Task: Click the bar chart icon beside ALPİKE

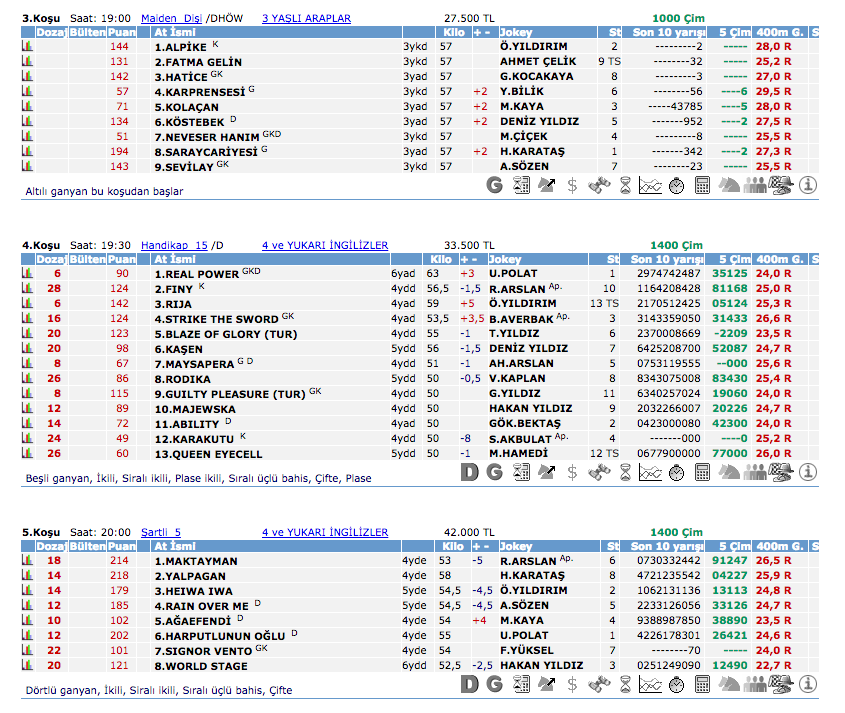Action: 27,47
